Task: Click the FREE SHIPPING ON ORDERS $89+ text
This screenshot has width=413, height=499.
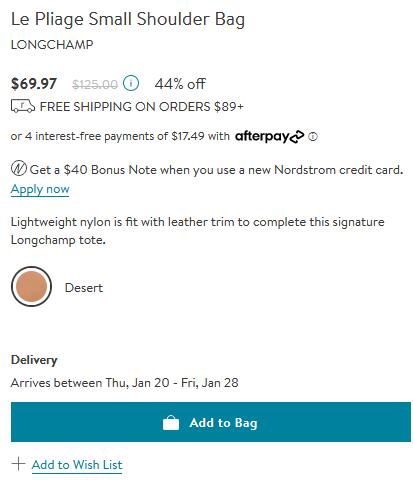Action: pos(142,107)
